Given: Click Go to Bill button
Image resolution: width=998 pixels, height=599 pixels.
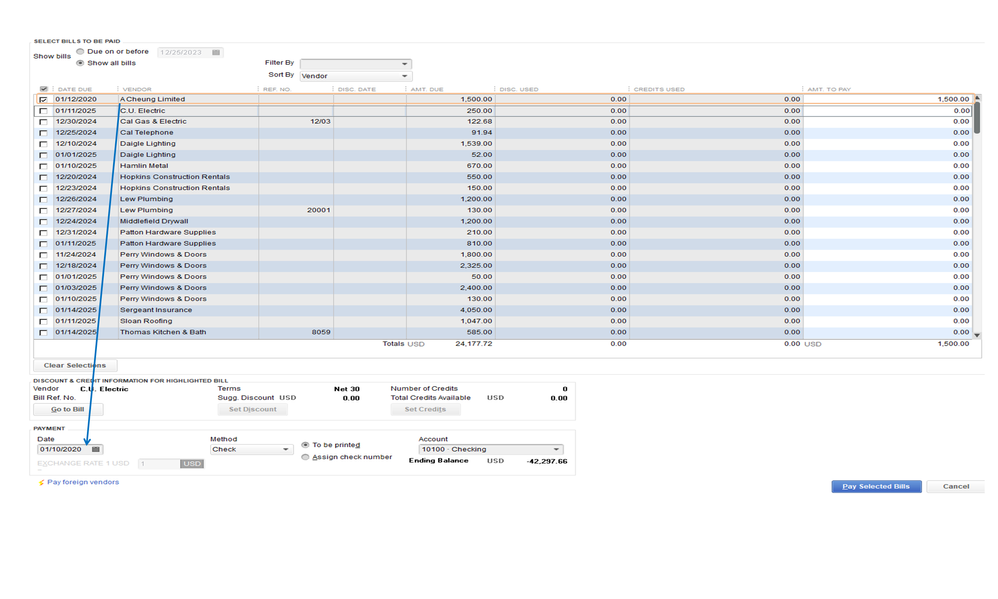Looking at the screenshot, I should pyautogui.click(x=68, y=409).
